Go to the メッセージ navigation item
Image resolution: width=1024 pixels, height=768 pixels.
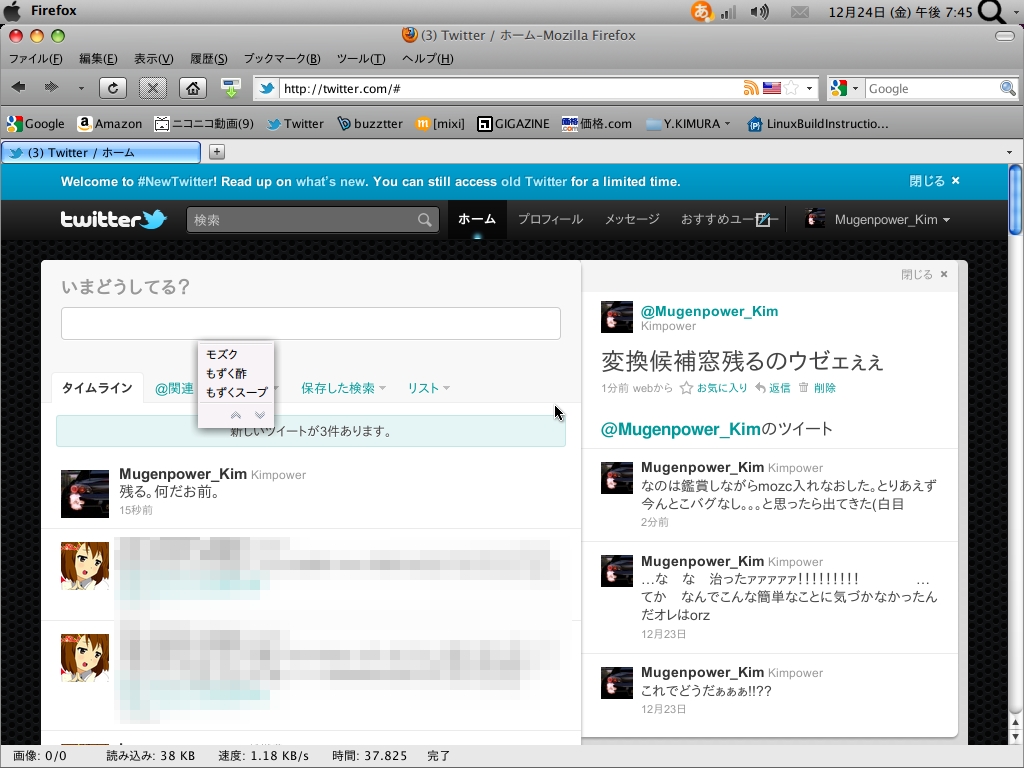point(632,219)
